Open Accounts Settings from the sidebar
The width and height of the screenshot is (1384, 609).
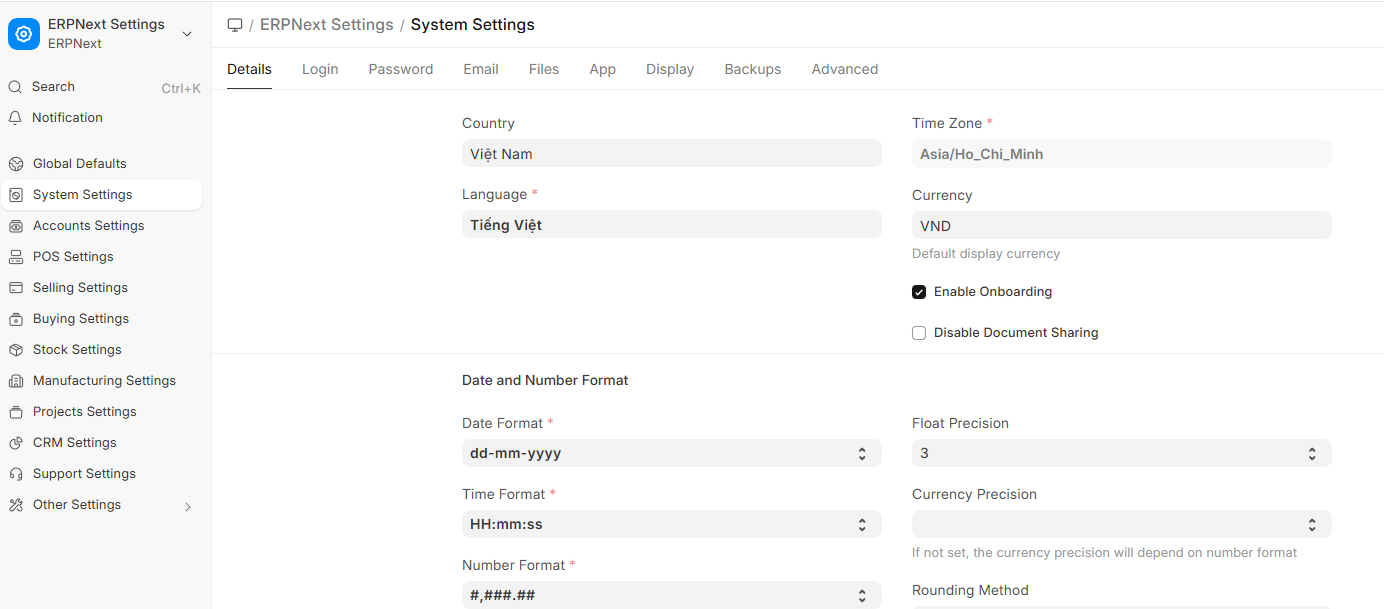pos(88,226)
